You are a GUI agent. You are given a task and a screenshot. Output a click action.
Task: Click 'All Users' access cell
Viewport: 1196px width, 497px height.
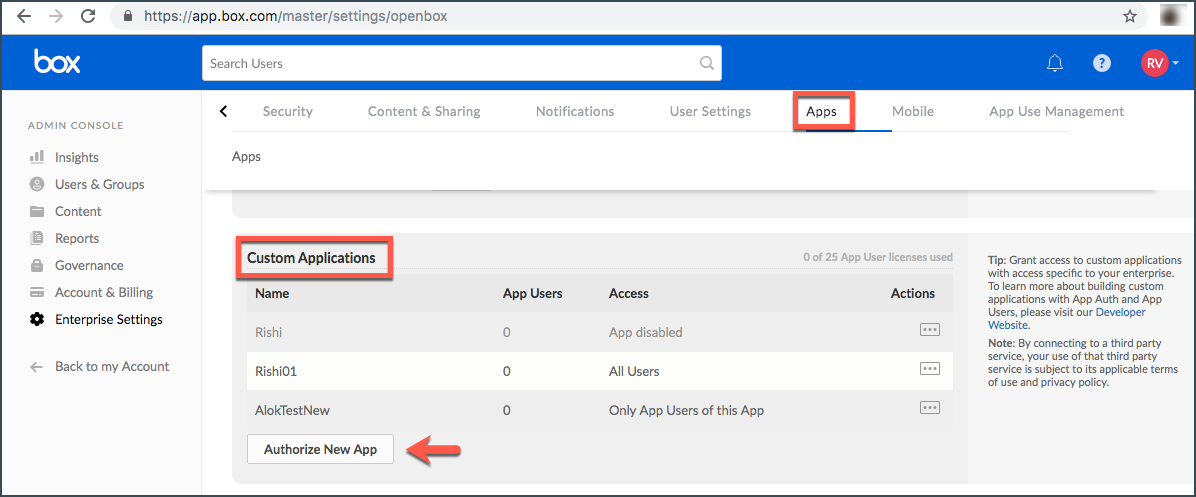[634, 371]
